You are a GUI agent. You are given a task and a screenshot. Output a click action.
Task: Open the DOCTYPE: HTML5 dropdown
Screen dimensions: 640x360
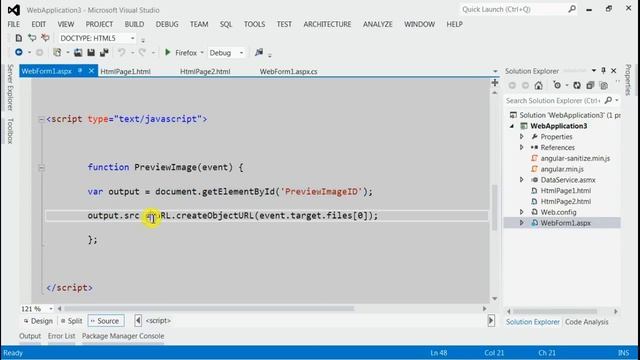(x=132, y=38)
